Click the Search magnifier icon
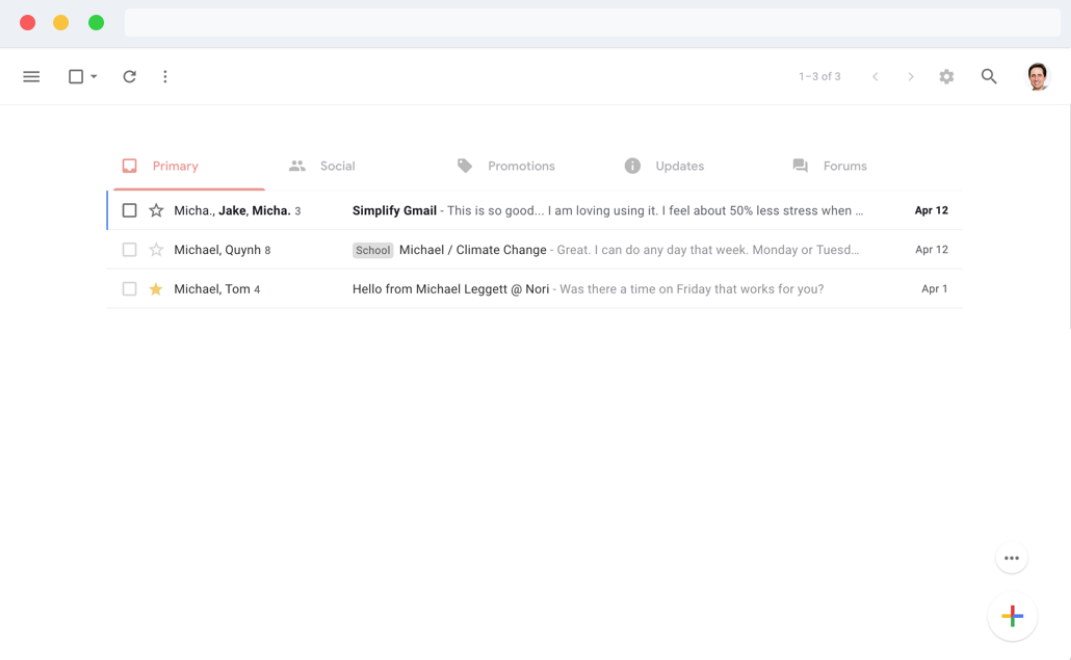This screenshot has width=1071, height=660. tap(989, 77)
